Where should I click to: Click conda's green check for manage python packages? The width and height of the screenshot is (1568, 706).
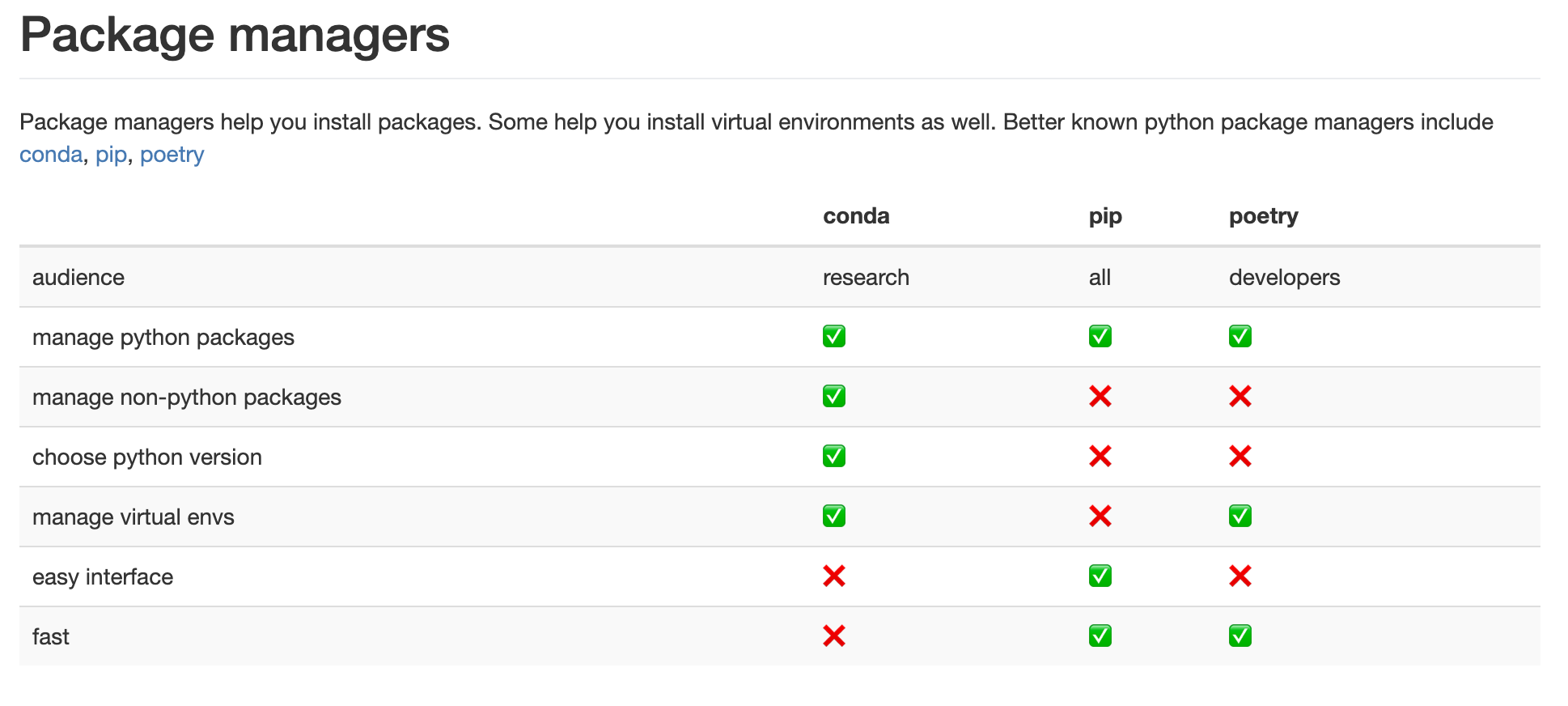tap(834, 336)
